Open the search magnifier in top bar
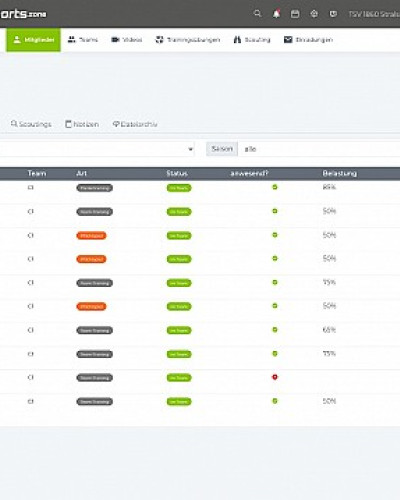The image size is (400, 500). (x=257, y=14)
